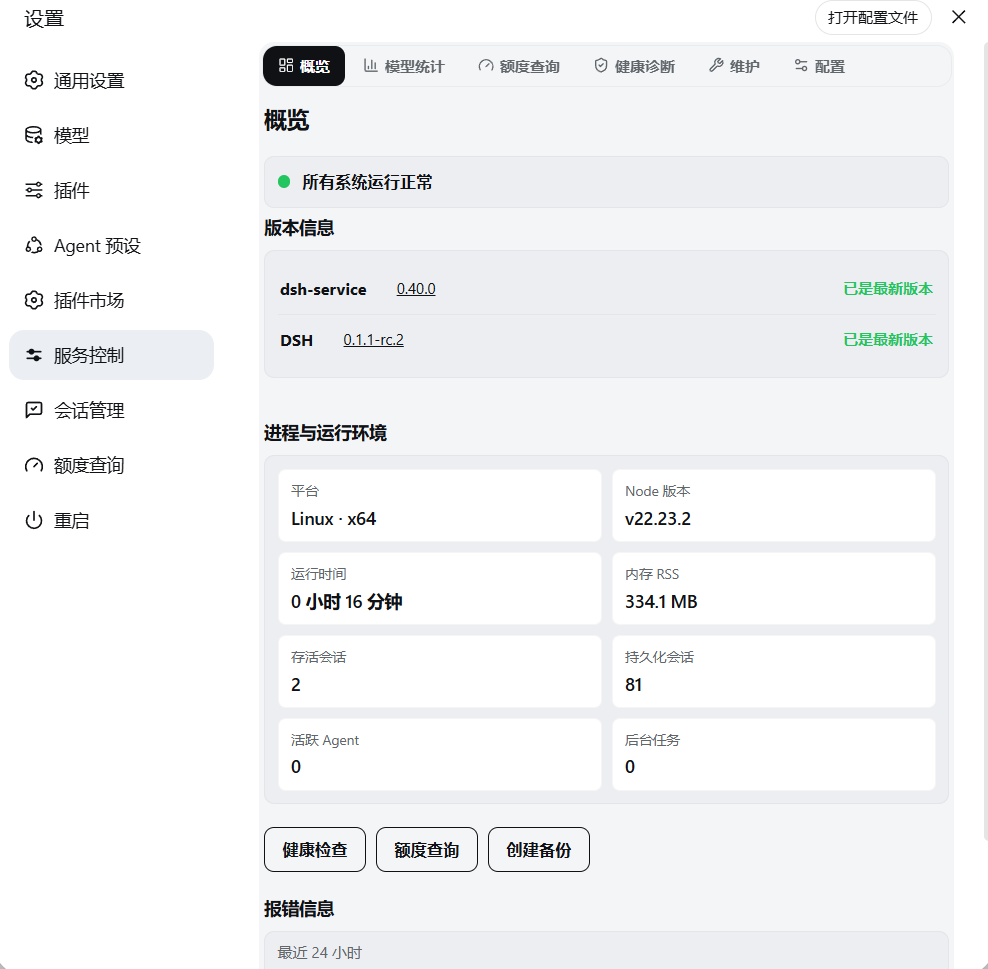Screen dimensions: 988x969
Task: Switch to the 模型统计 tab
Action: coord(404,66)
